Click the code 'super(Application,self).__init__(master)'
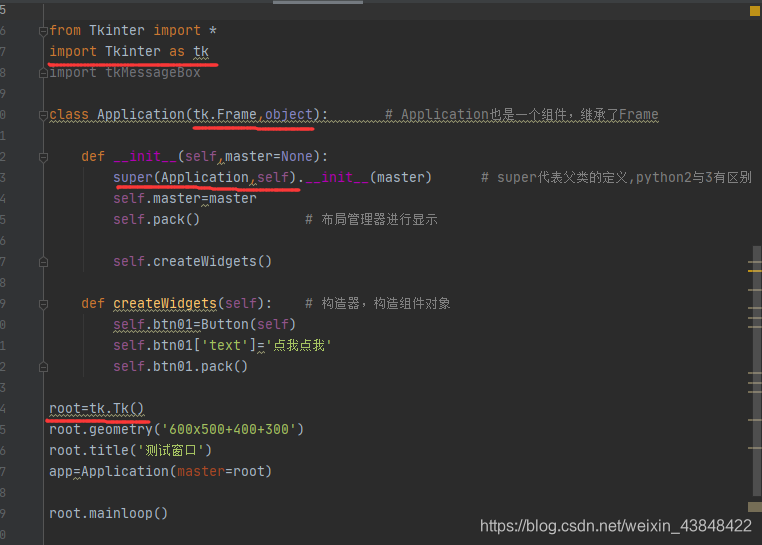The width and height of the screenshot is (762, 545). tap(272, 177)
